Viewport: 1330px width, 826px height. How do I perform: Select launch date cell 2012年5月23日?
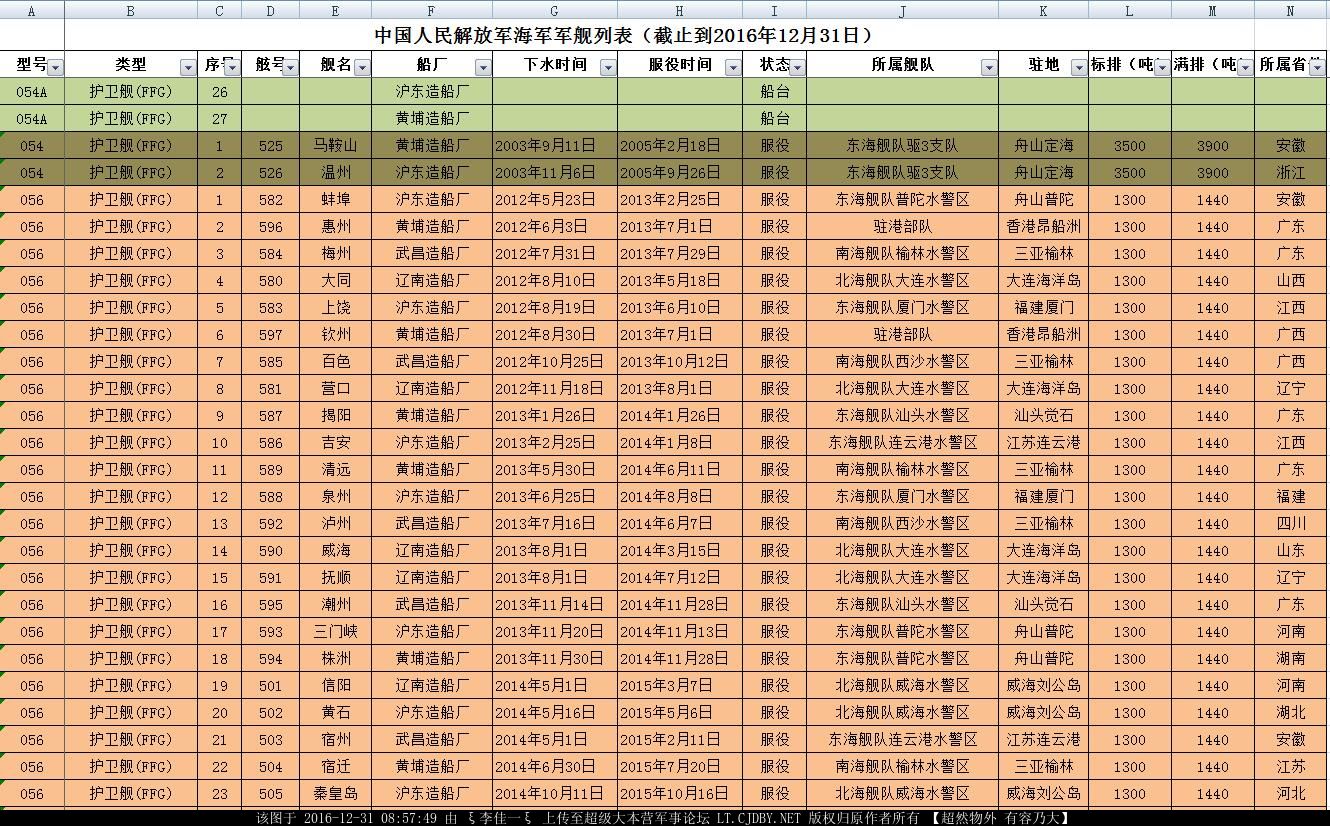(555, 199)
